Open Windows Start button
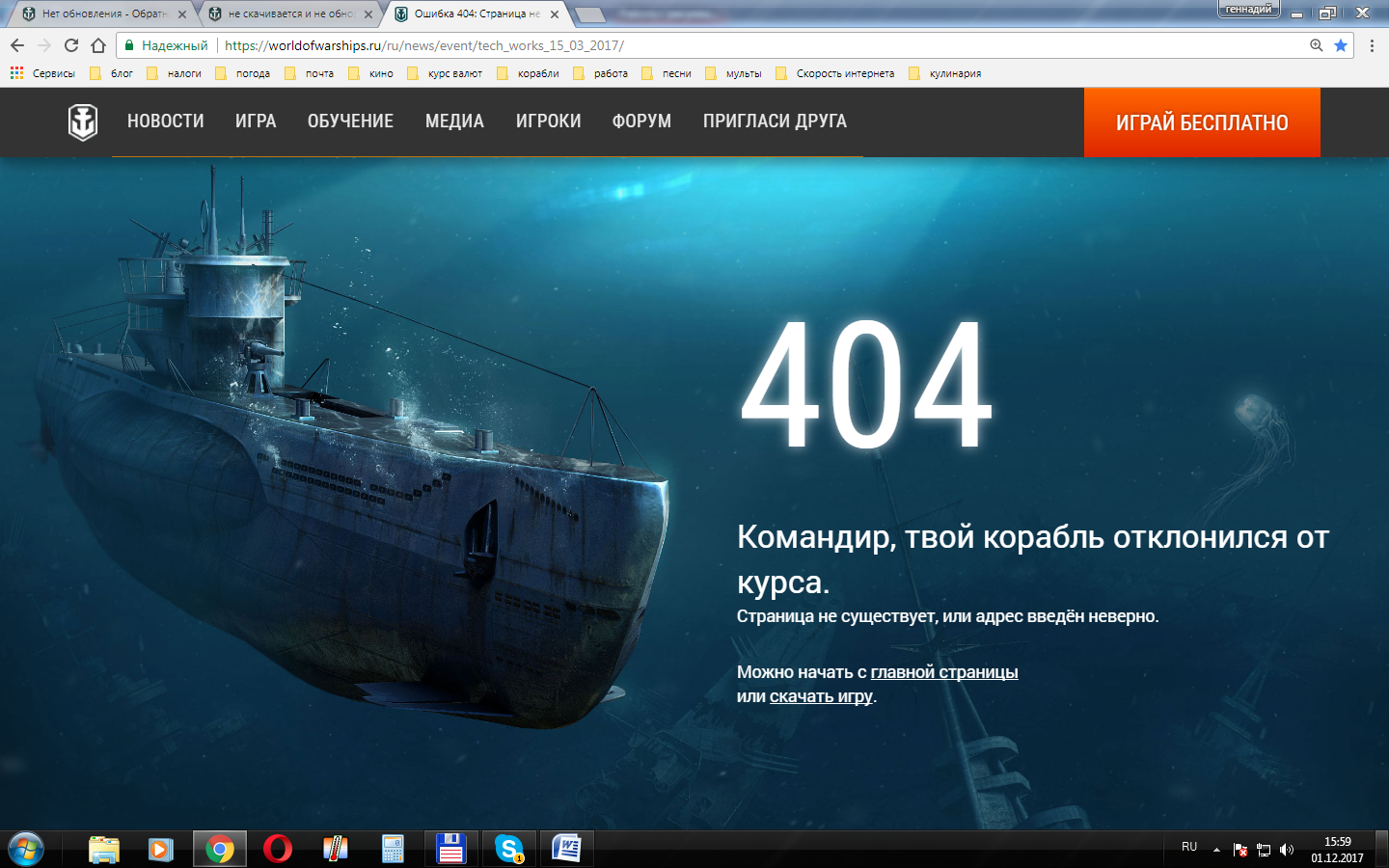Screen dimensions: 1389x868 coord(26,850)
